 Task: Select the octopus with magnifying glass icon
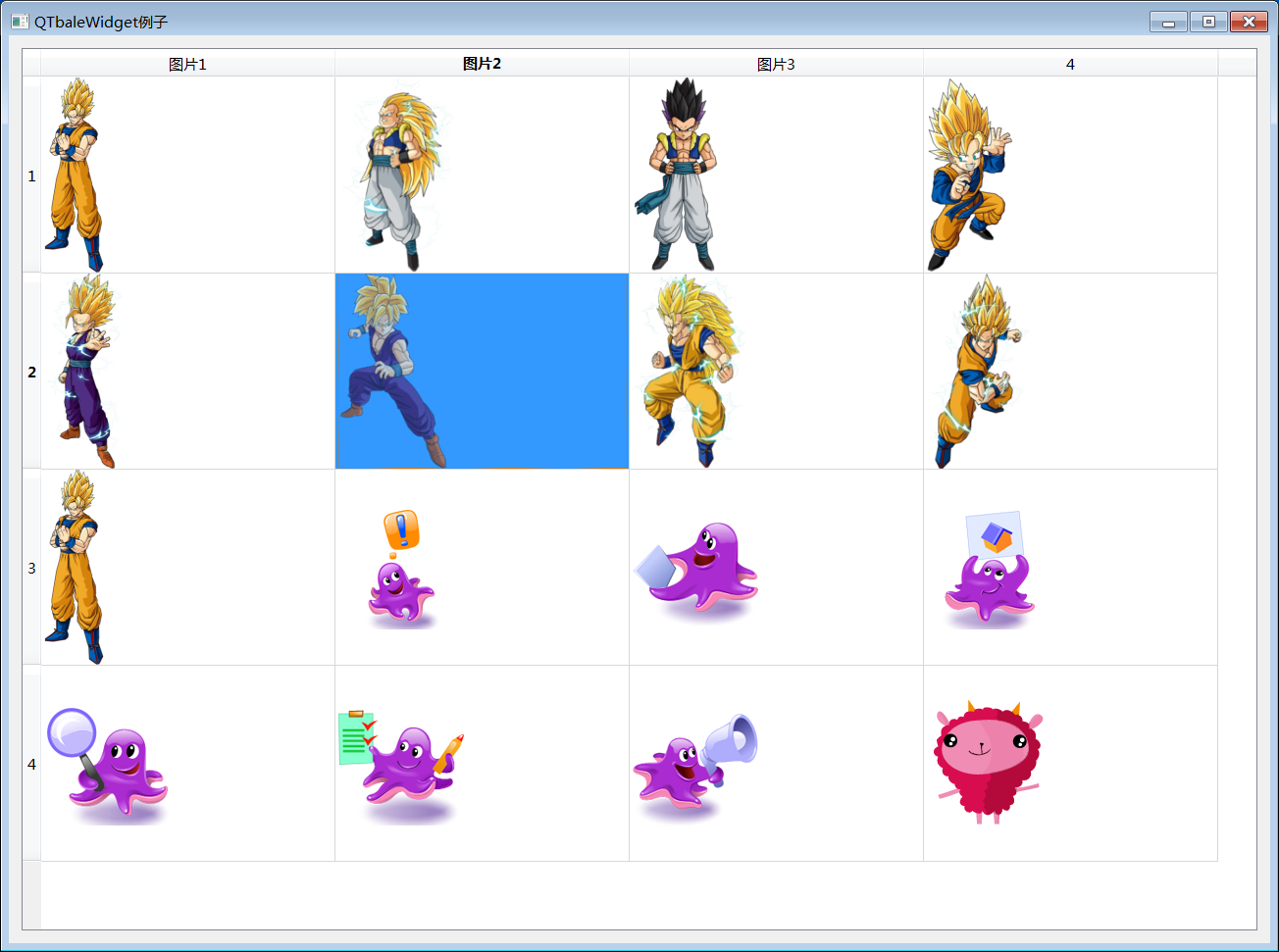[x=107, y=766]
